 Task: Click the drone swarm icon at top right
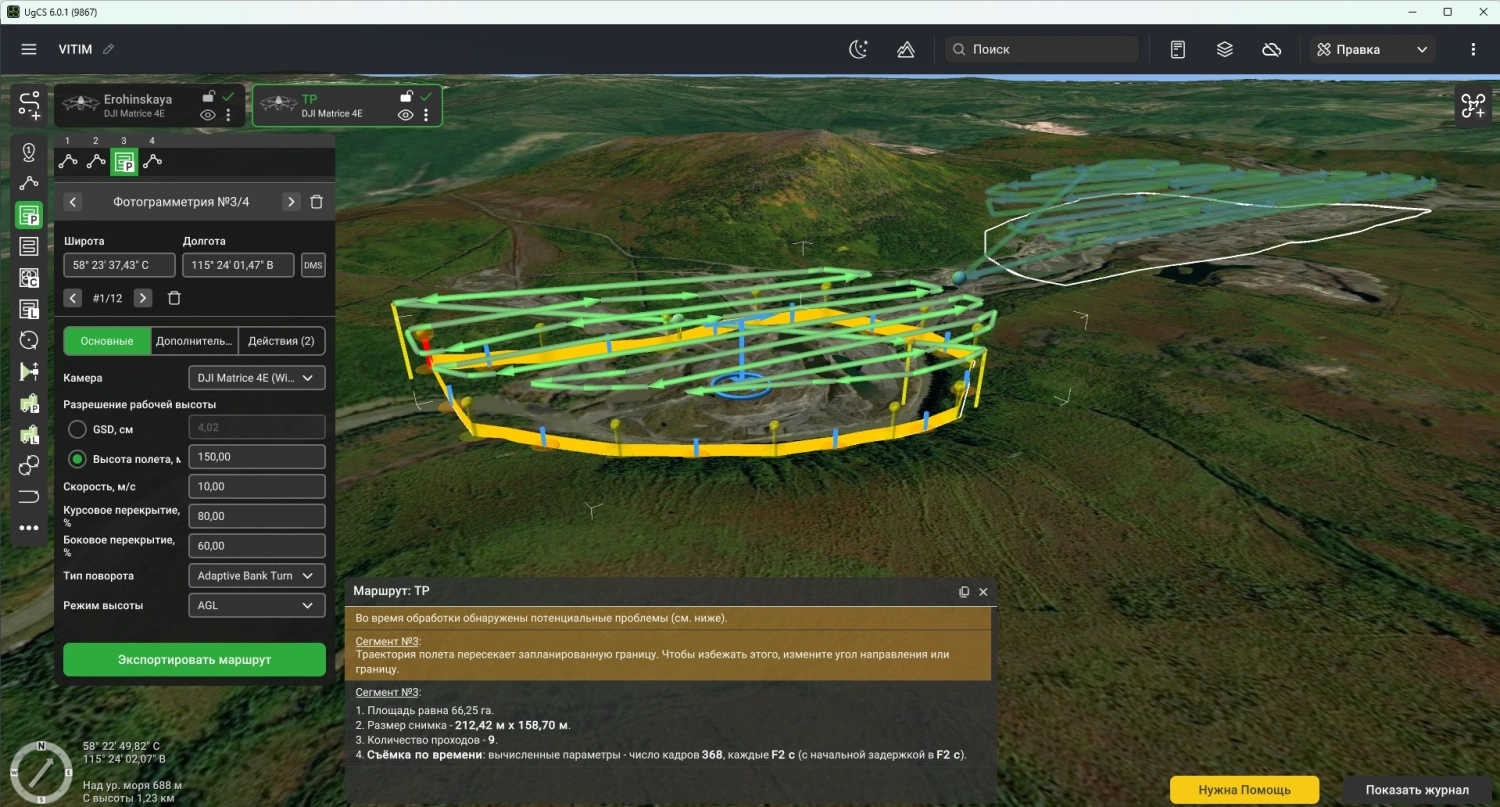(1473, 106)
